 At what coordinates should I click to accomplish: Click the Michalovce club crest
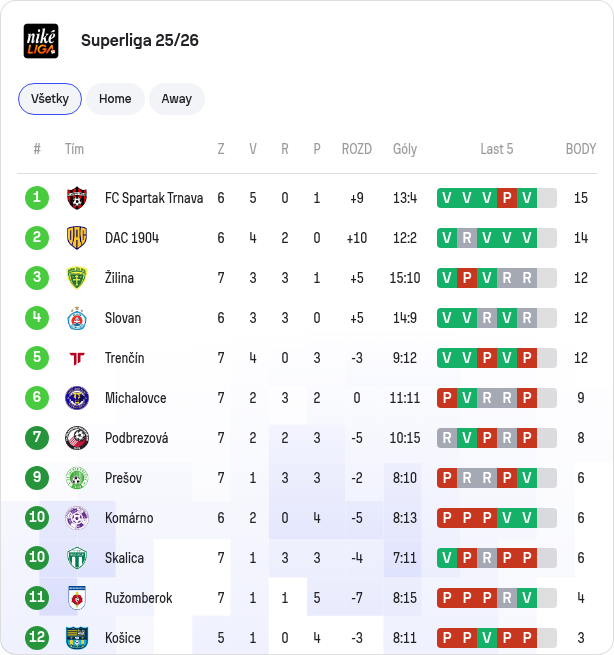coord(77,398)
